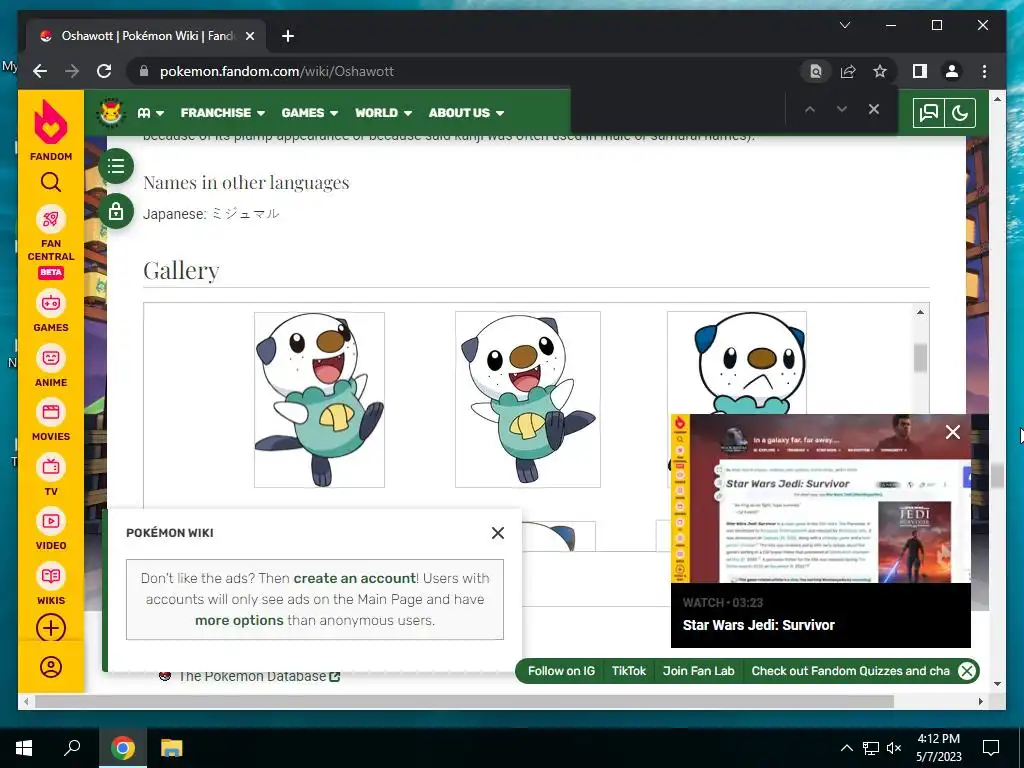Click Follow on IG button

[561, 671]
